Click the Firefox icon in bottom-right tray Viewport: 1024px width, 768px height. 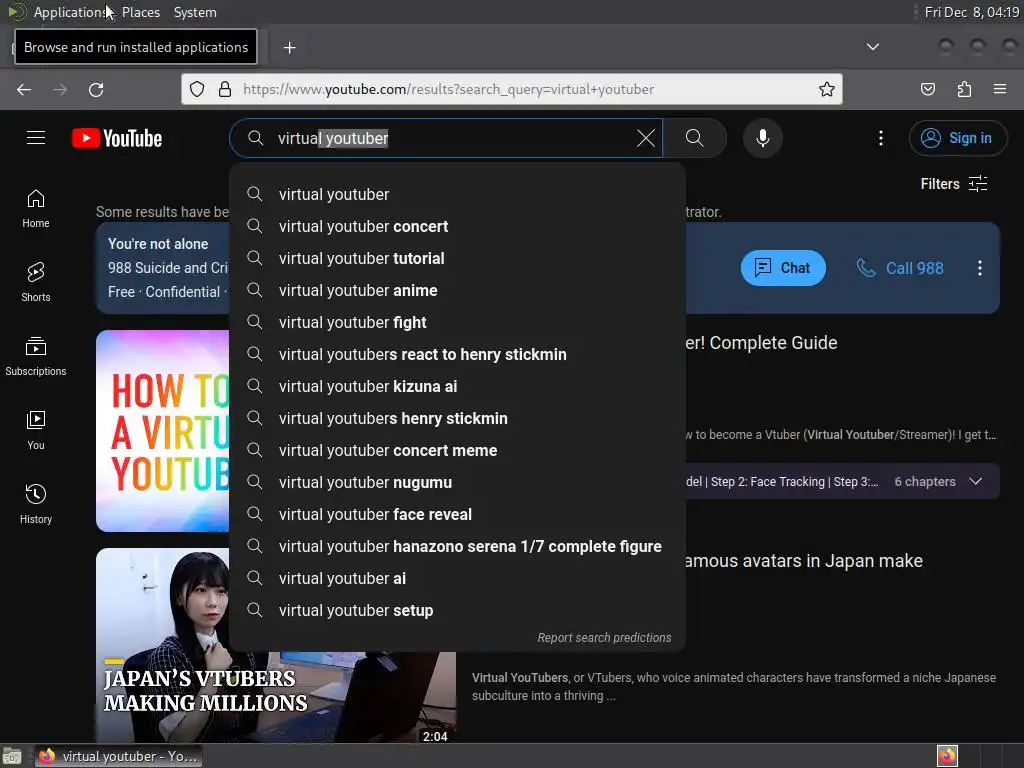pyautogui.click(x=947, y=756)
